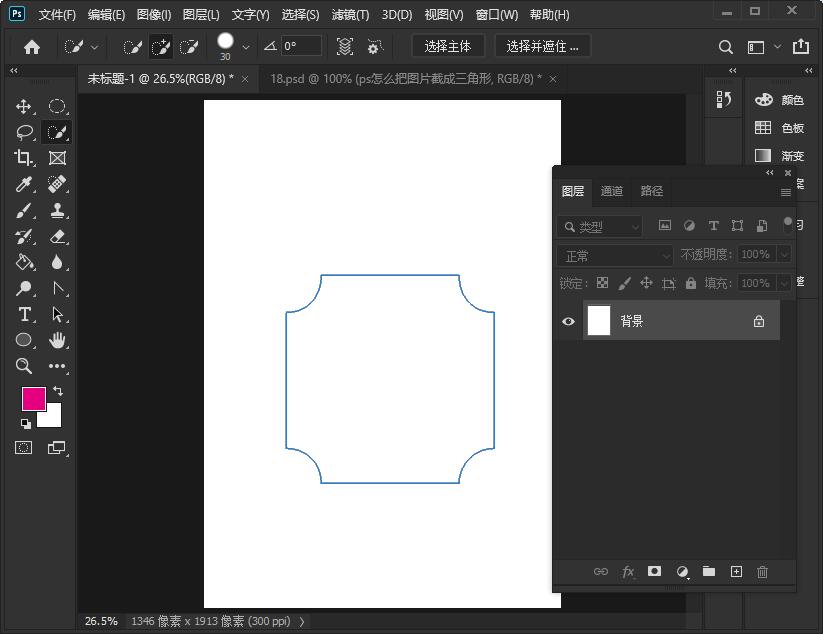Image resolution: width=823 pixels, height=634 pixels.
Task: Select the Move tool
Action: click(24, 106)
